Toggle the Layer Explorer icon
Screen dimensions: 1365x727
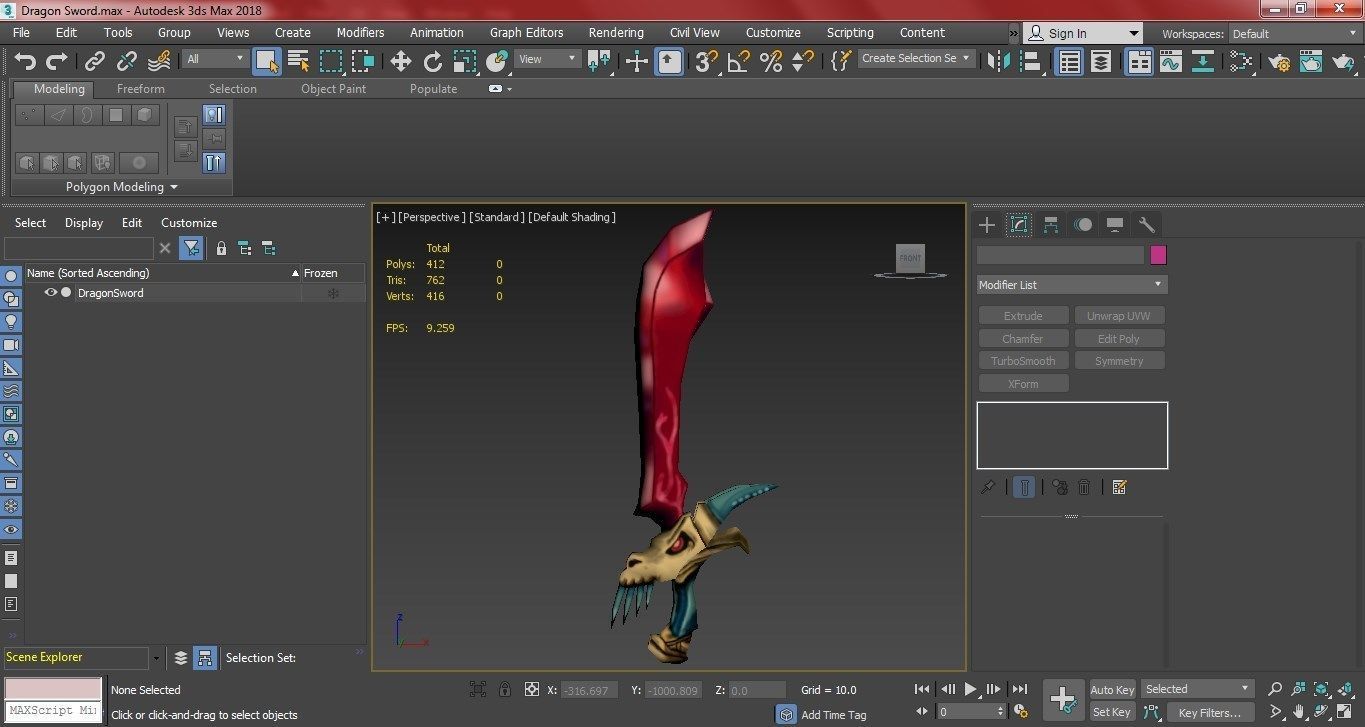(x=1101, y=61)
